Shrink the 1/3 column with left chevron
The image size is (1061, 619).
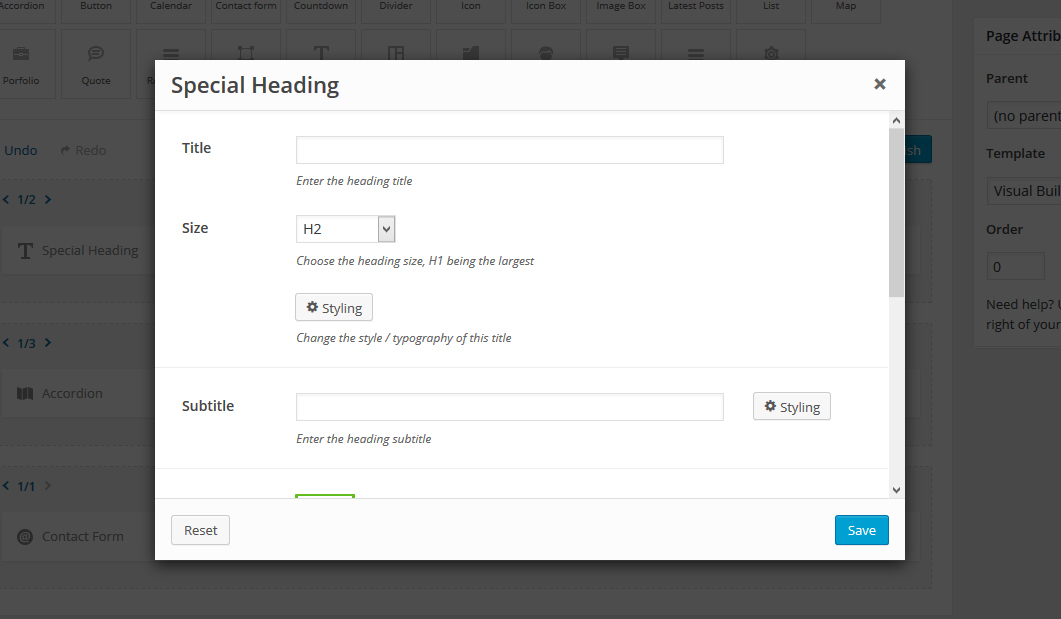pos(6,342)
